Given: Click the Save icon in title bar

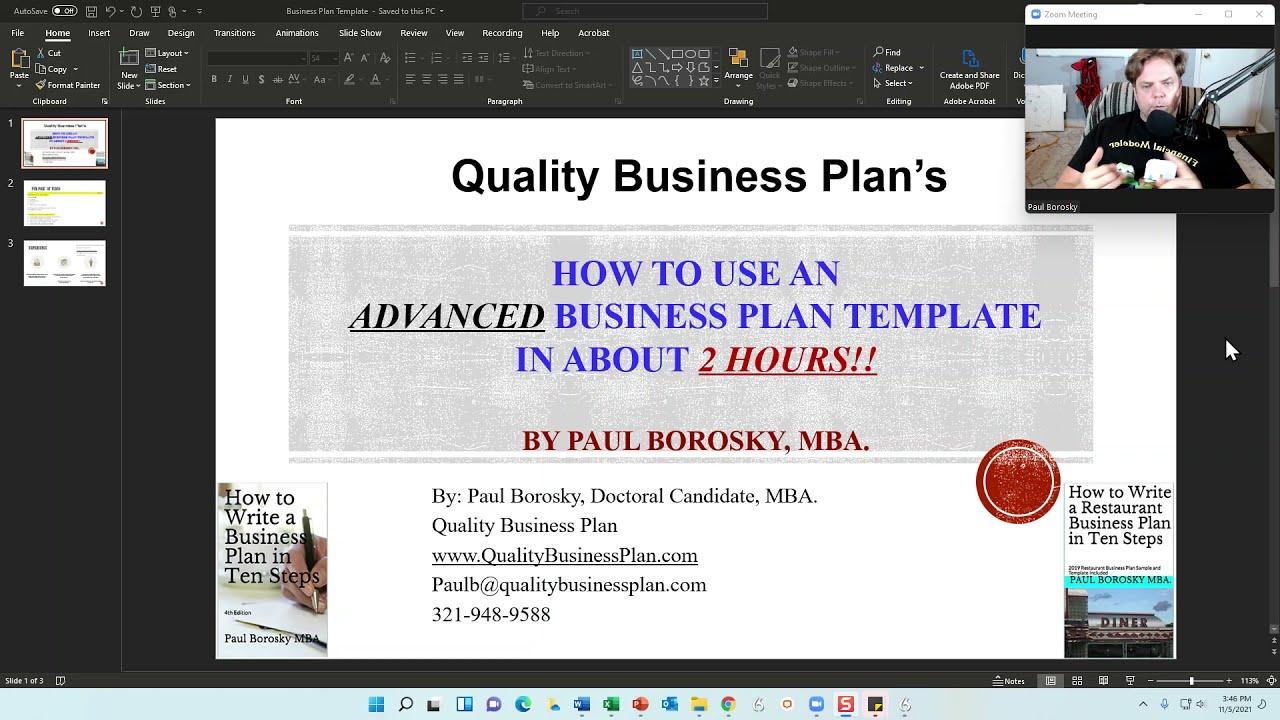Looking at the screenshot, I should [91, 11].
